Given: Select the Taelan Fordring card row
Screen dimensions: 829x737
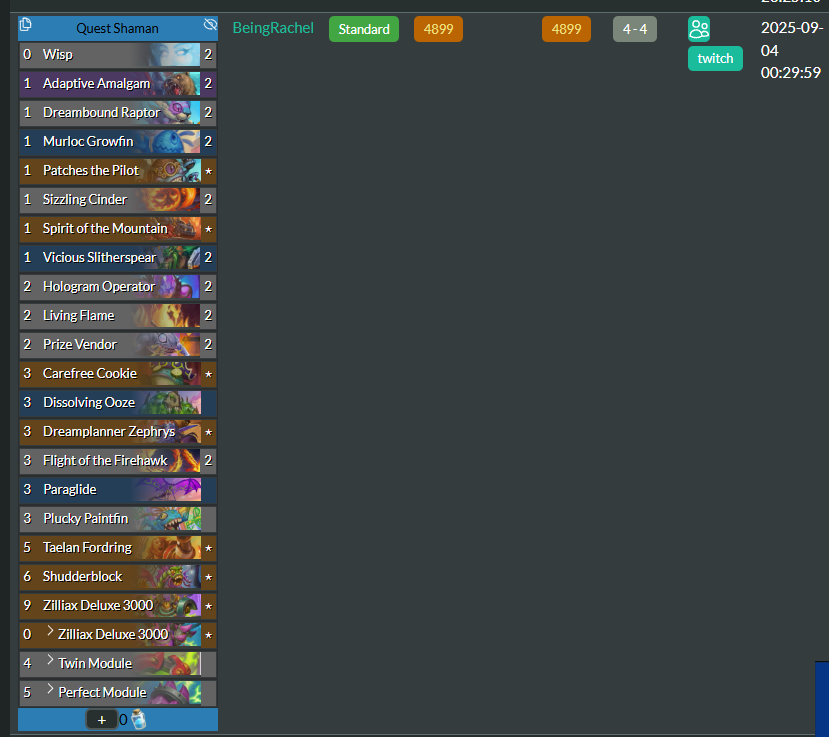Looking at the screenshot, I should coord(118,548).
